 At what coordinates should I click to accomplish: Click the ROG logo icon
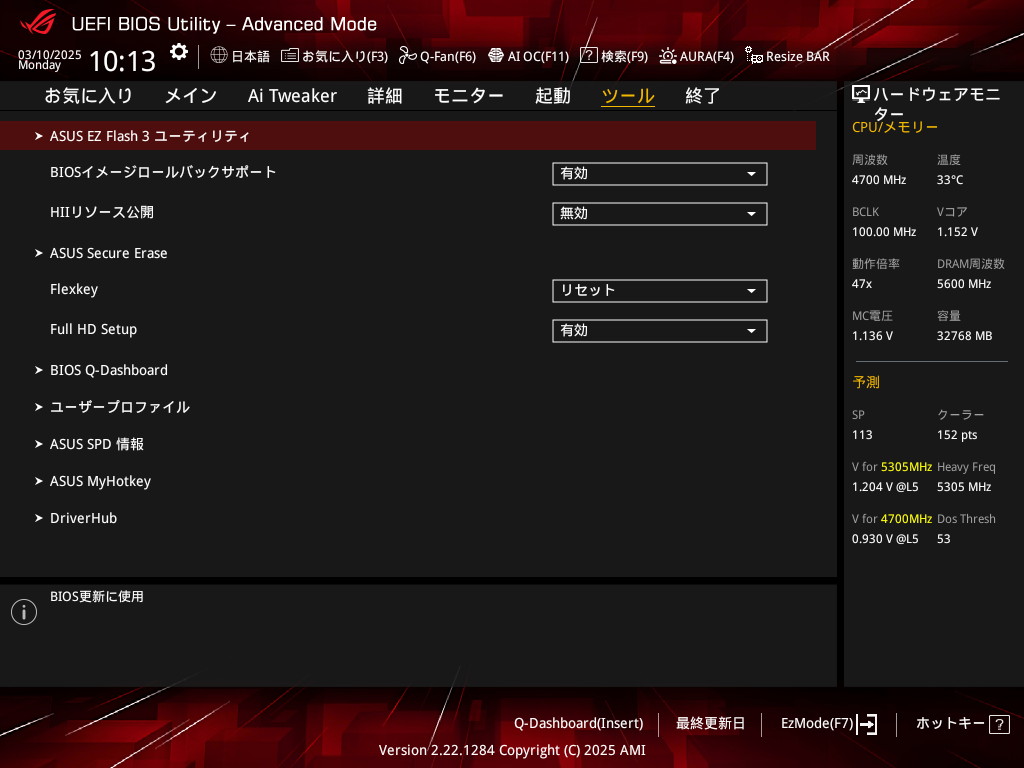38,24
